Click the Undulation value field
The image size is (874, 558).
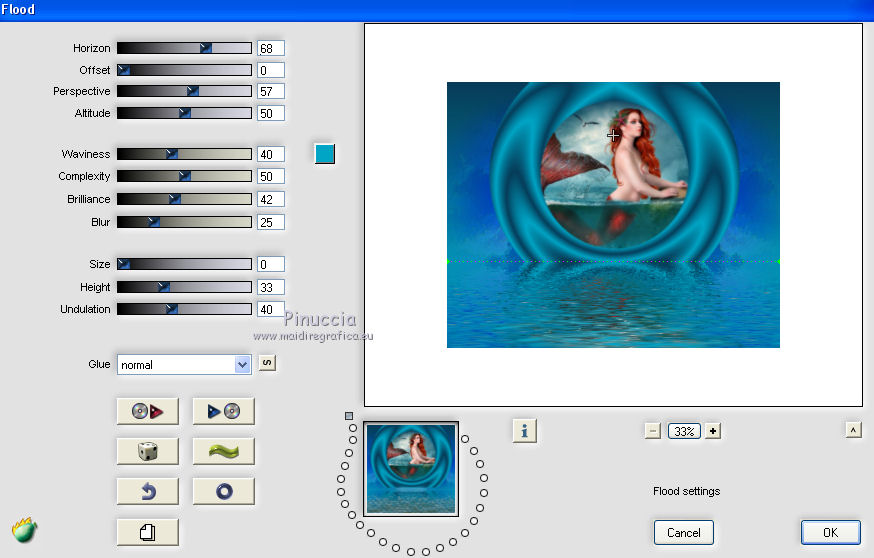coord(271,309)
